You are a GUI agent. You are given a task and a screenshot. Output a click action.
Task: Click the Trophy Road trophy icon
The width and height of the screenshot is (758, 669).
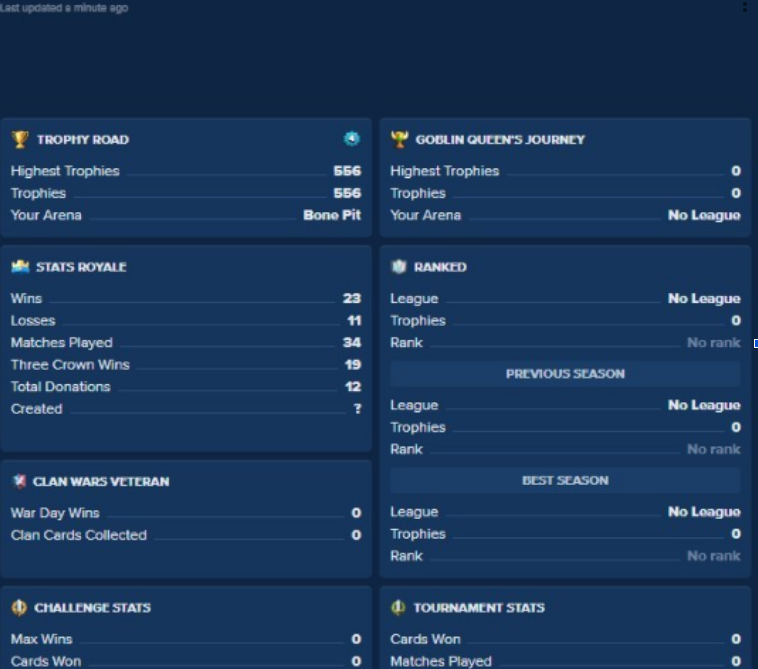coord(20,139)
